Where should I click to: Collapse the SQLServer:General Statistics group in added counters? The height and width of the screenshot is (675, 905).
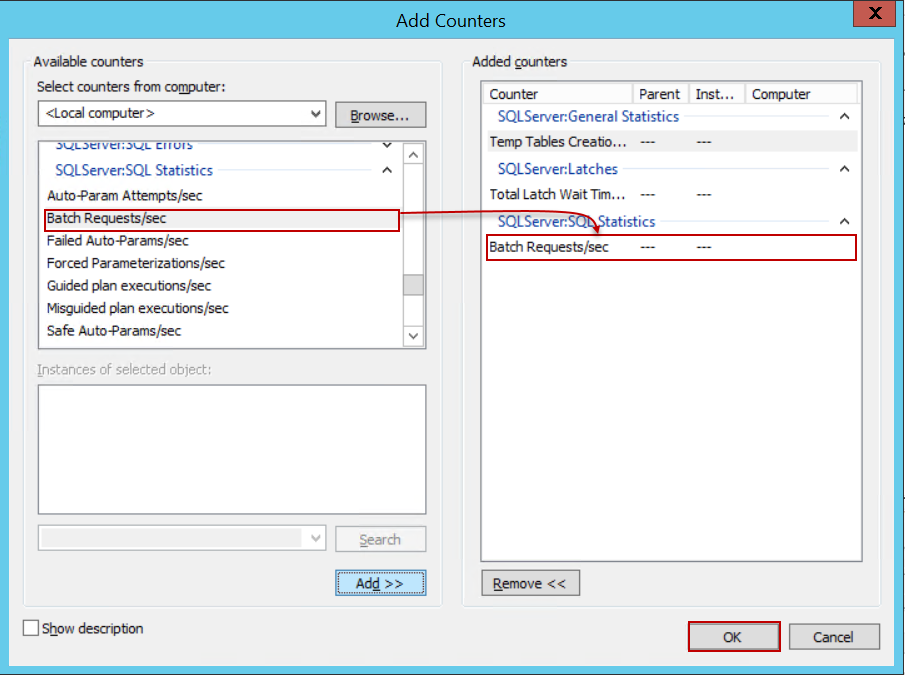(x=844, y=116)
